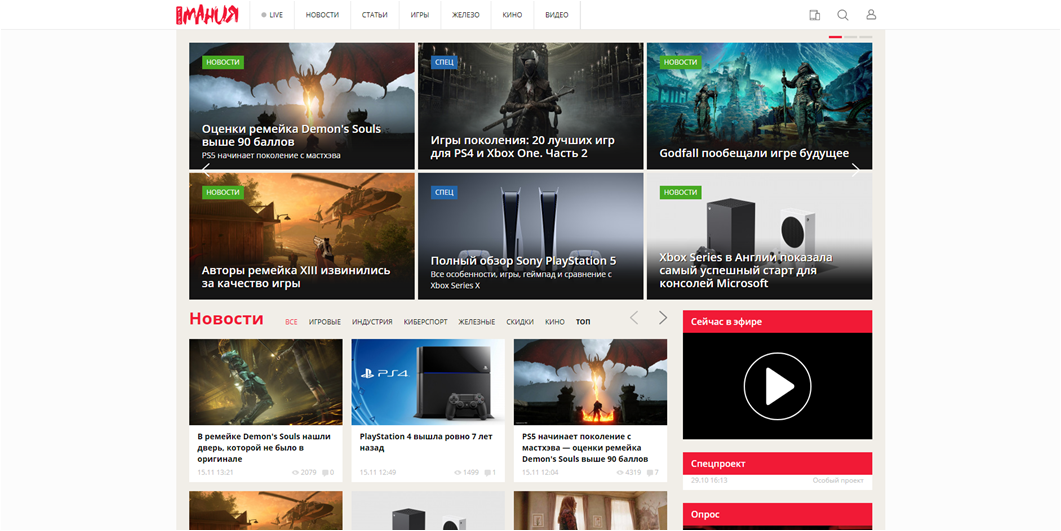Select the Игровые news filter tab
The image size is (1061, 531).
tap(325, 322)
